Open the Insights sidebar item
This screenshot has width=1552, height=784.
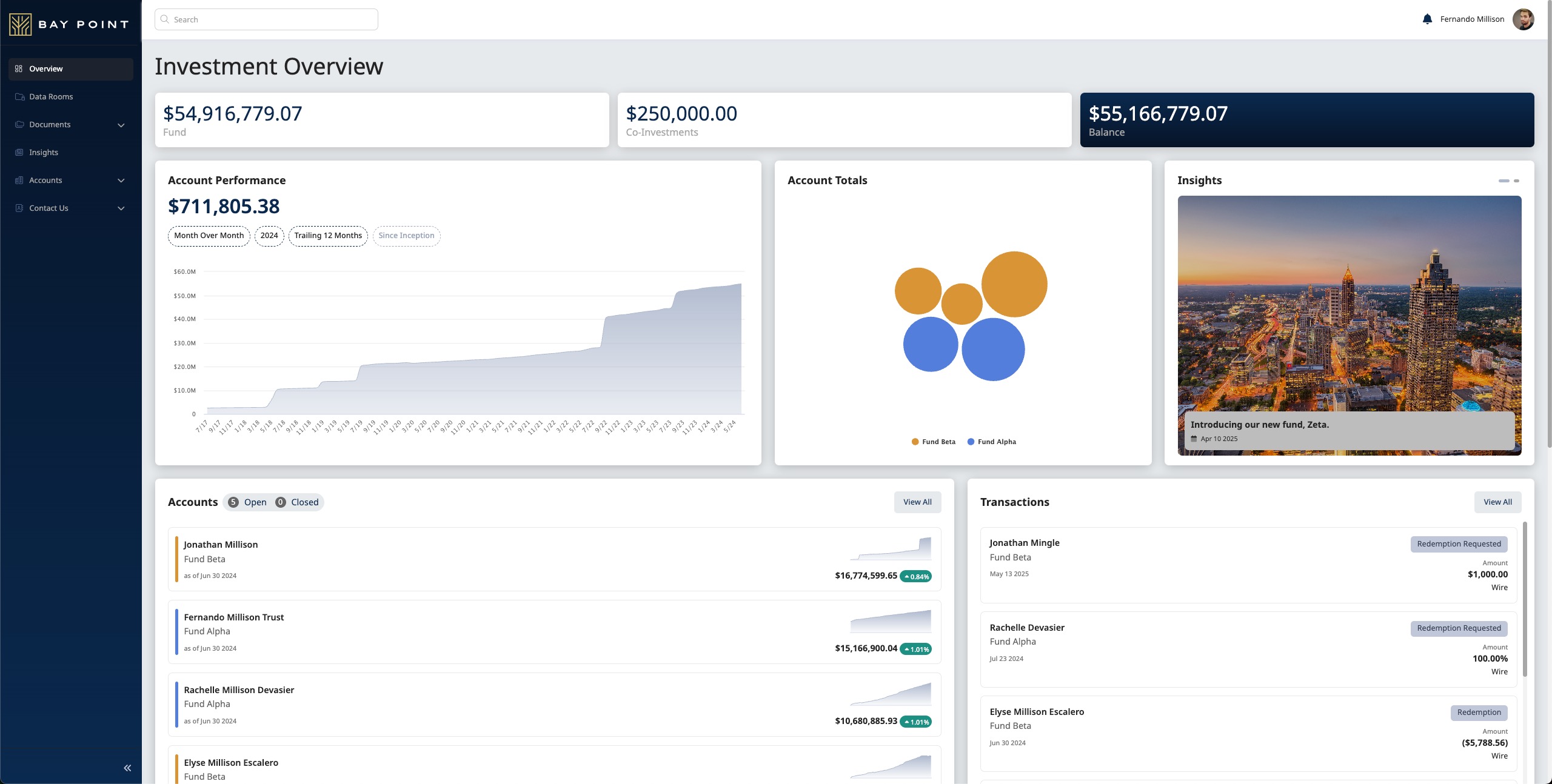pyautogui.click(x=71, y=153)
